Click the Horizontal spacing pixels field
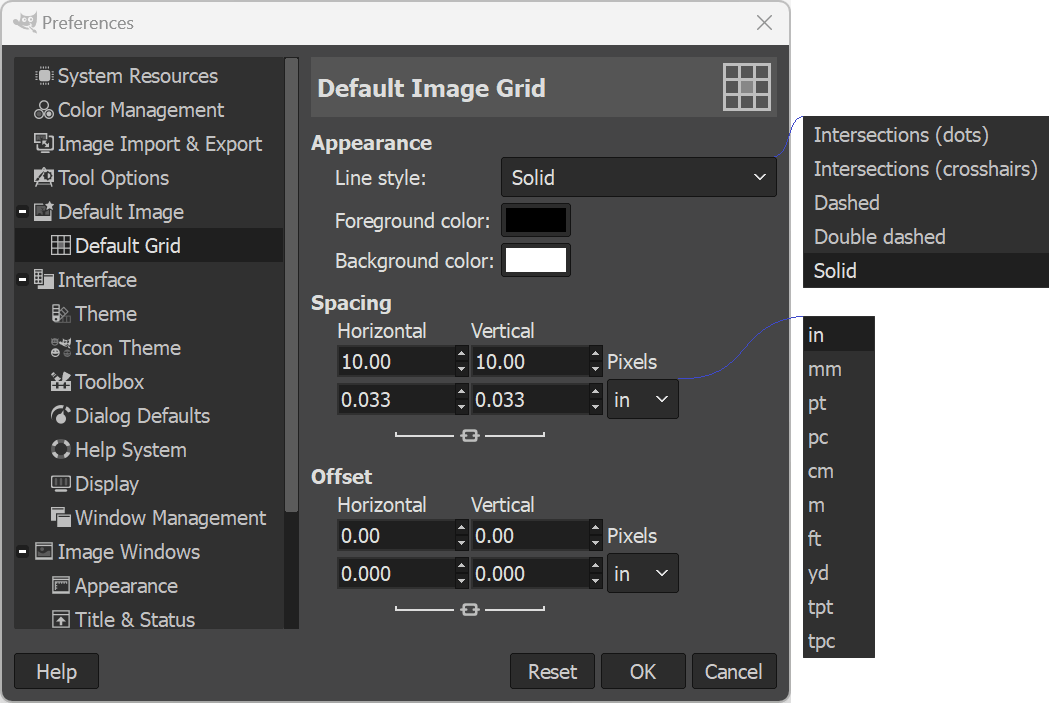 [396, 362]
